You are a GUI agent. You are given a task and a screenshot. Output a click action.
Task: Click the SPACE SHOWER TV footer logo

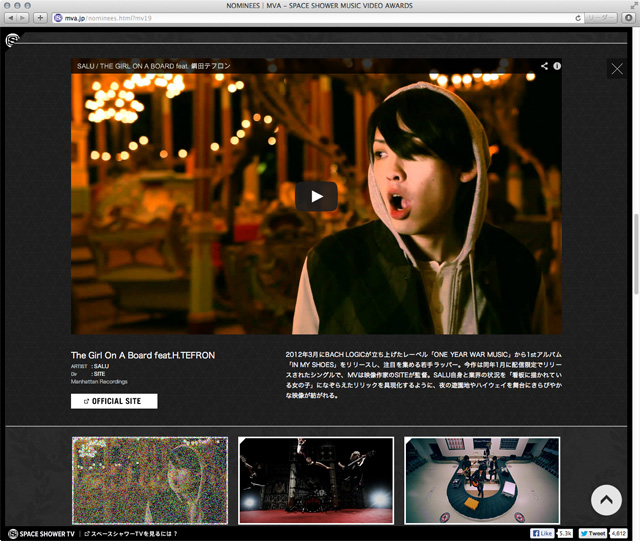coord(40,534)
